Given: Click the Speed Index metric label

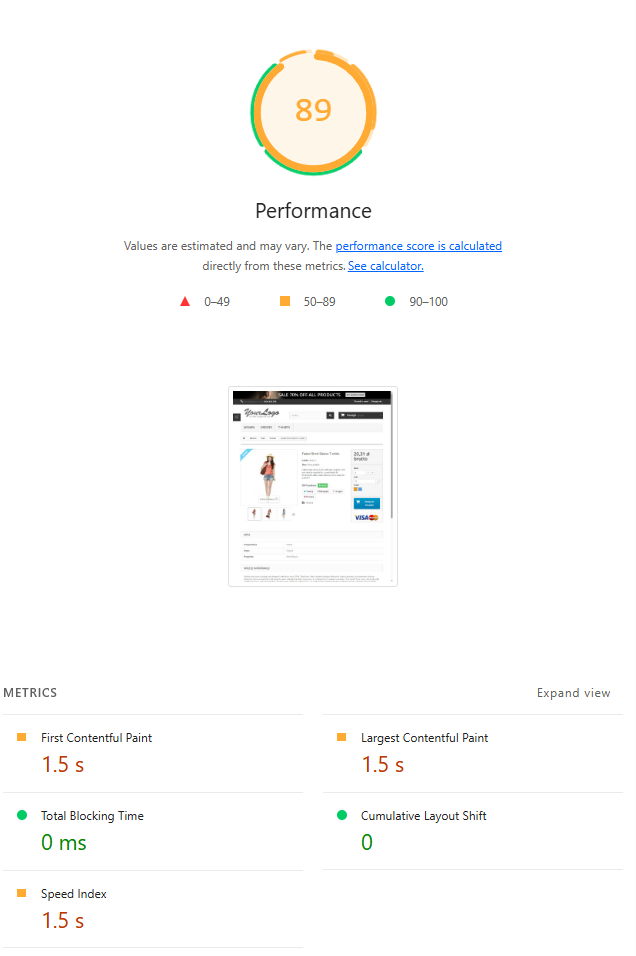Looking at the screenshot, I should click(74, 894).
